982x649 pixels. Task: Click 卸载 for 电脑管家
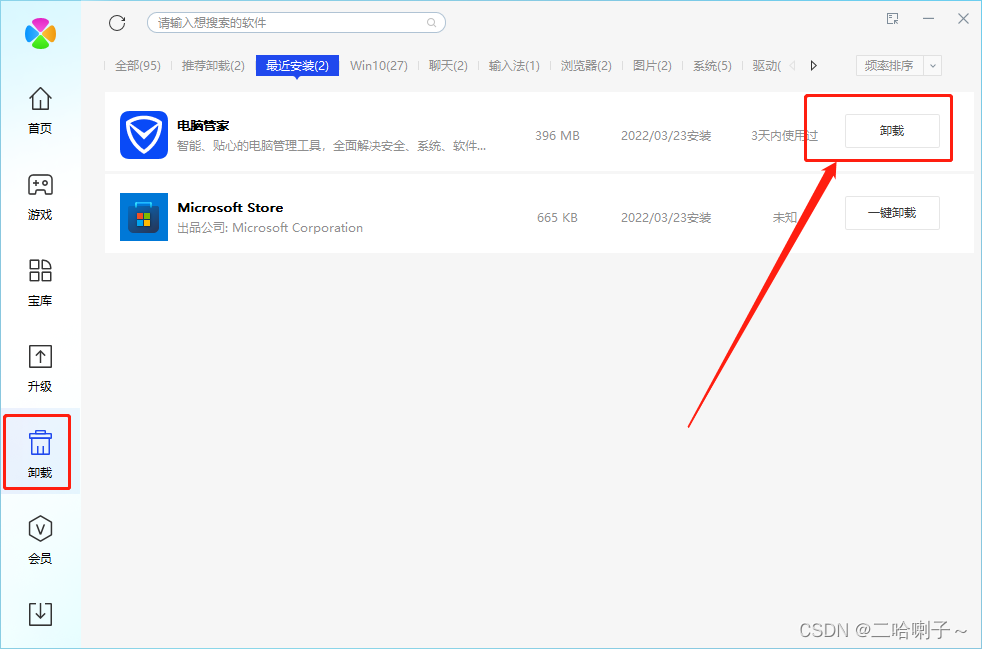coord(892,131)
